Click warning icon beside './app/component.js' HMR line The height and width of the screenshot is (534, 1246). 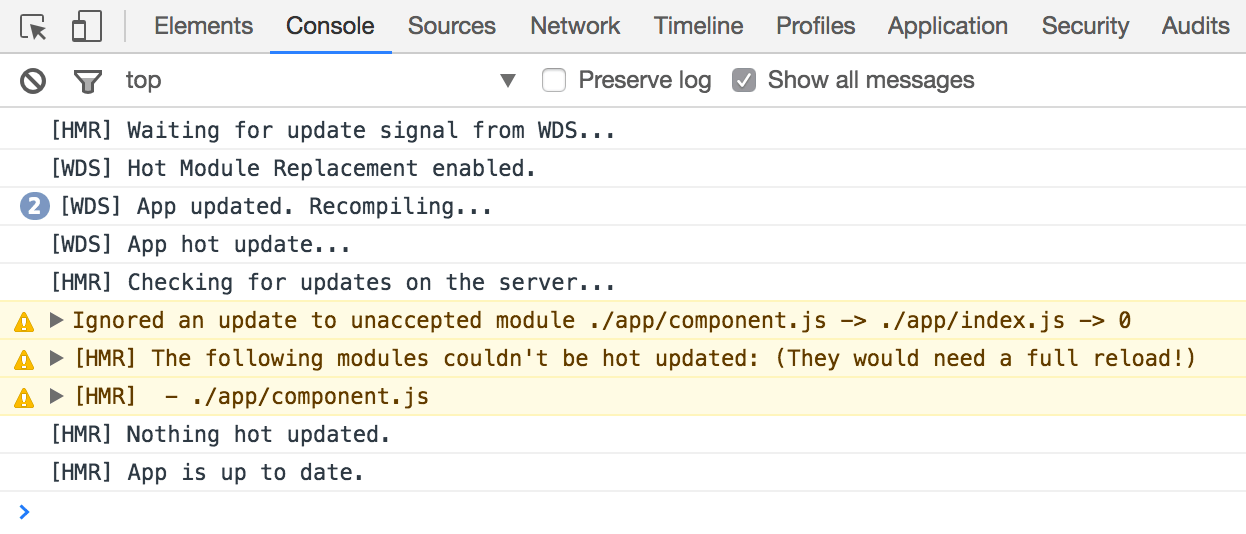click(24, 398)
